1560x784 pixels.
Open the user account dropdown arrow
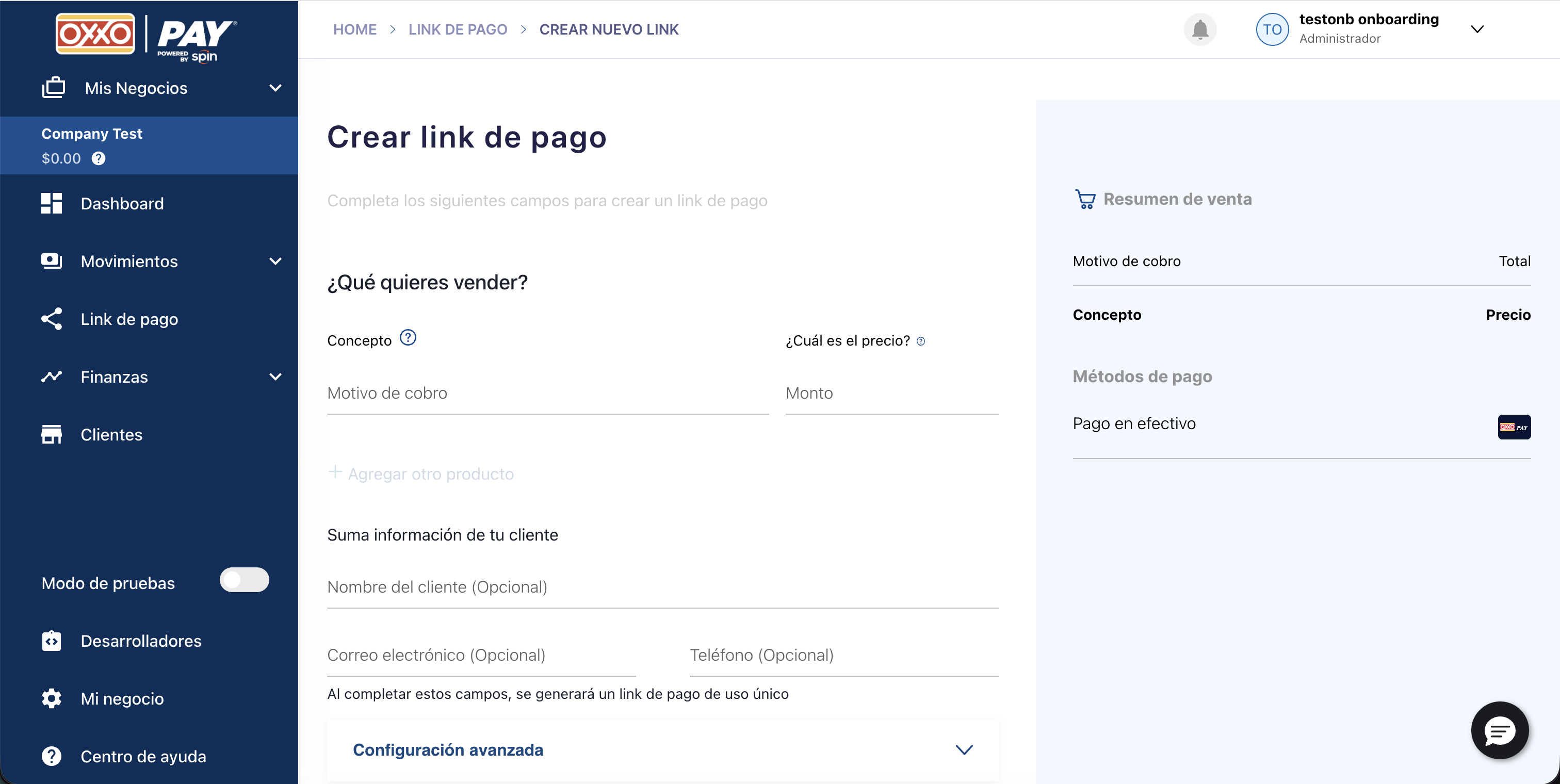click(1477, 30)
